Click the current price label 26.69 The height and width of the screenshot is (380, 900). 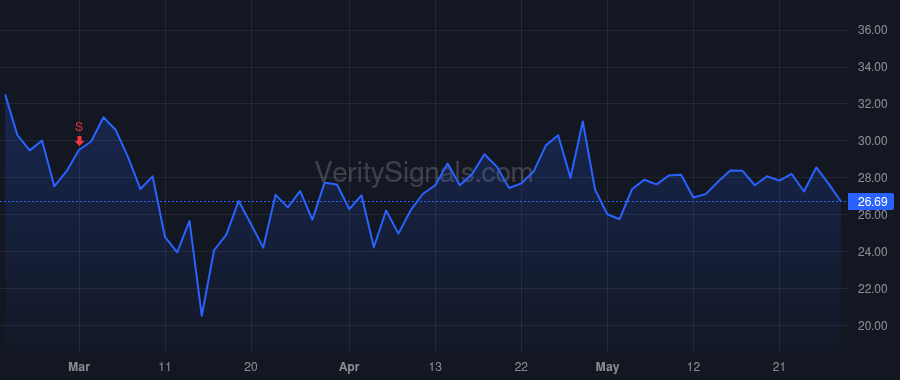pos(871,201)
